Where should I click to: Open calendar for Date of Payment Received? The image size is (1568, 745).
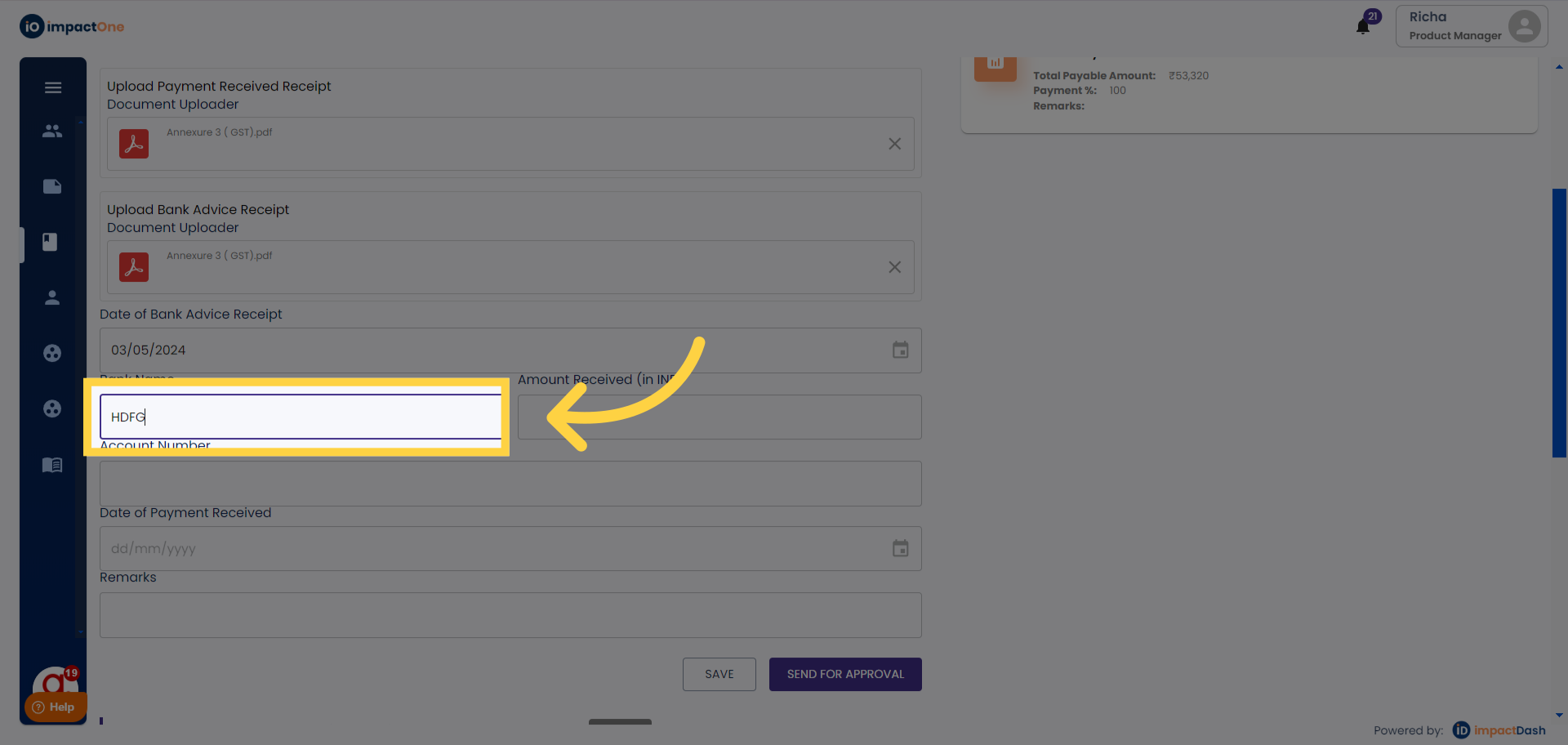tap(900, 549)
